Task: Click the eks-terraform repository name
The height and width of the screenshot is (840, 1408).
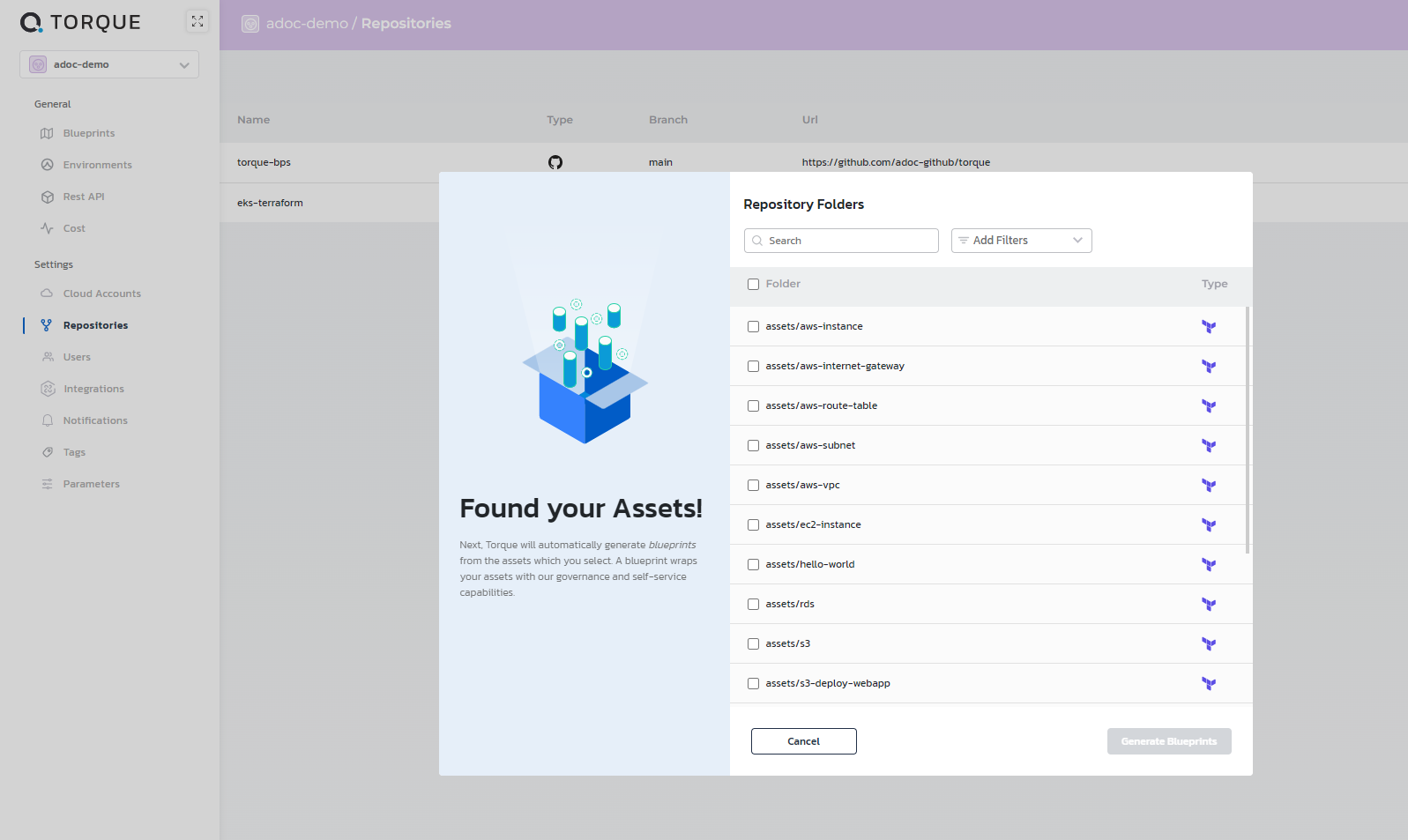Action: (270, 203)
